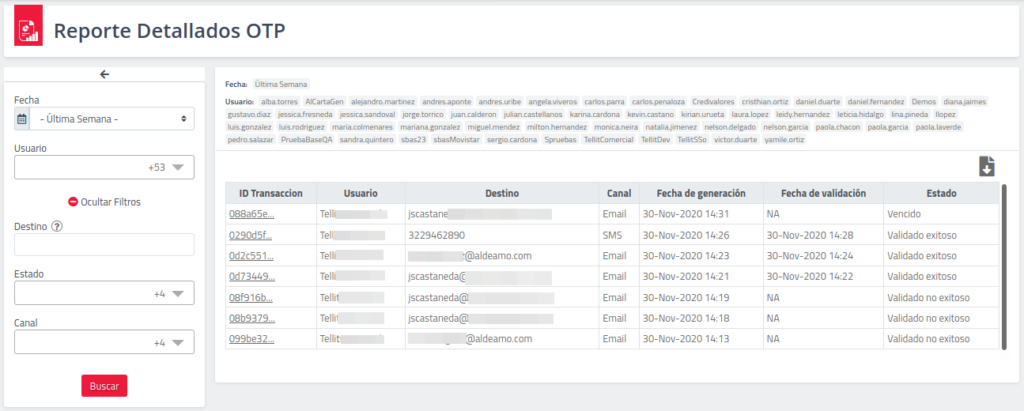The width and height of the screenshot is (1024, 411).
Task: Download report using the file export icon
Action: (986, 167)
